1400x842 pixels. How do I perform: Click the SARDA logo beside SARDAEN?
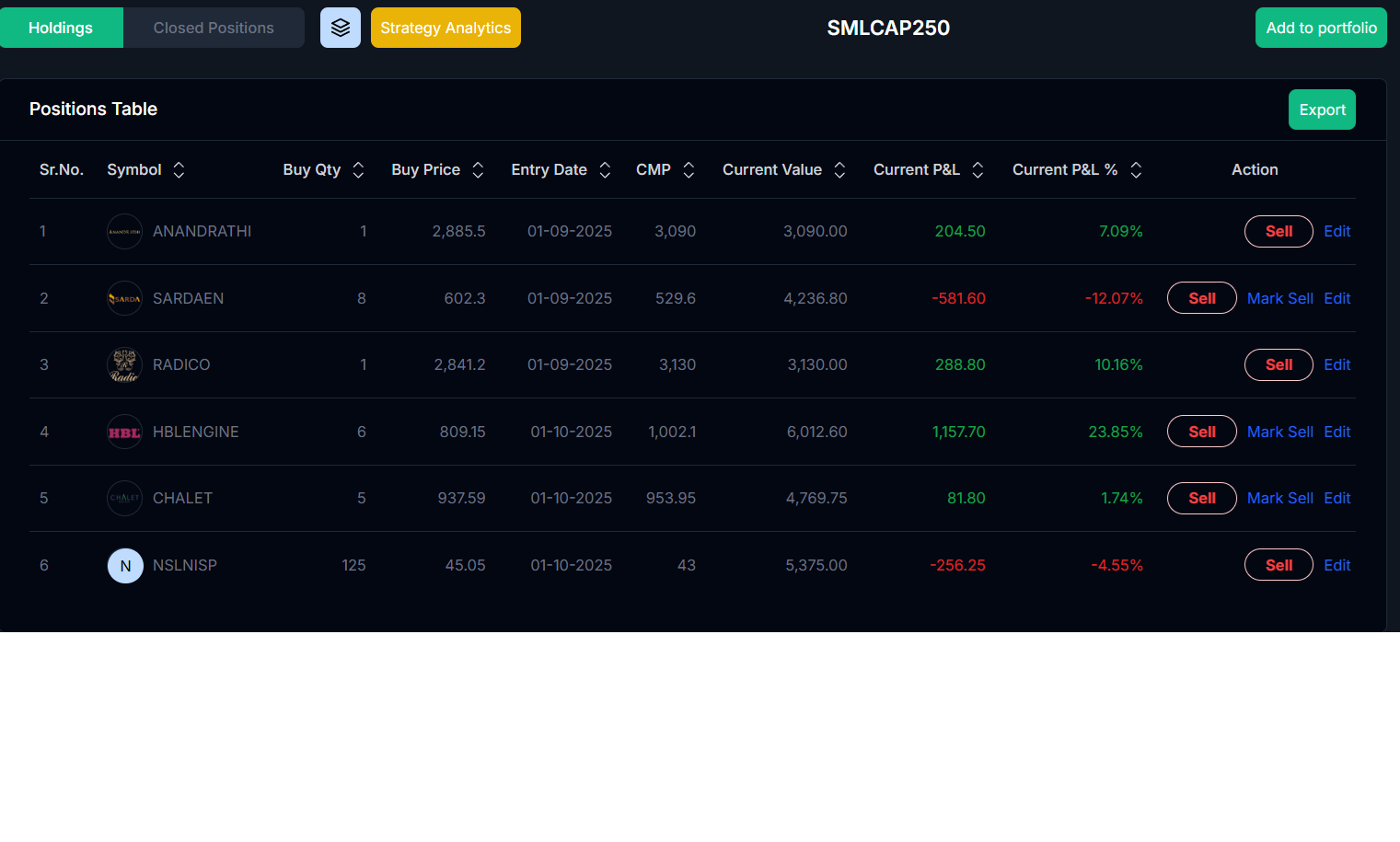125,298
